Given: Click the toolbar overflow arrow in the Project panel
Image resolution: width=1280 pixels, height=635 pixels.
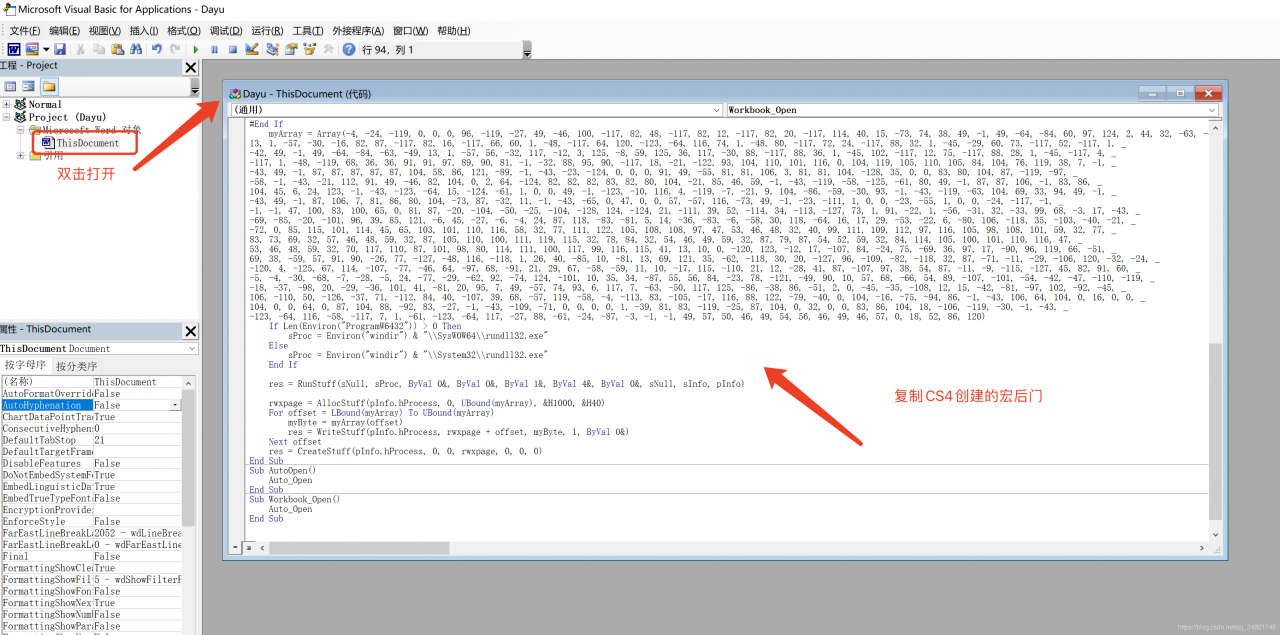Looking at the screenshot, I should click(194, 88).
